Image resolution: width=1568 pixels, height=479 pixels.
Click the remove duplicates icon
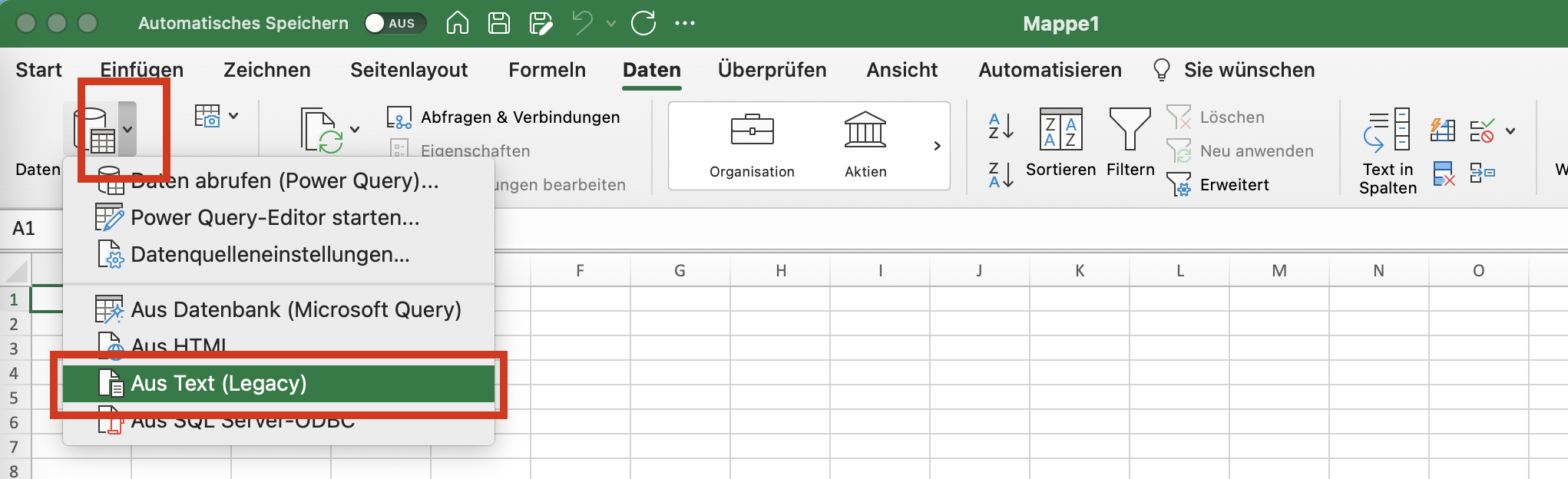pos(1444,173)
